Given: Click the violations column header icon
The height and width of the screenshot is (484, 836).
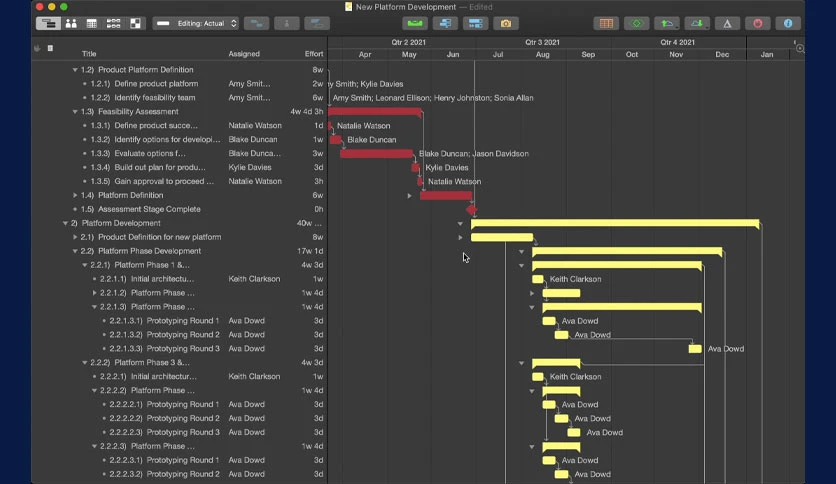Looking at the screenshot, I should [x=37, y=49].
